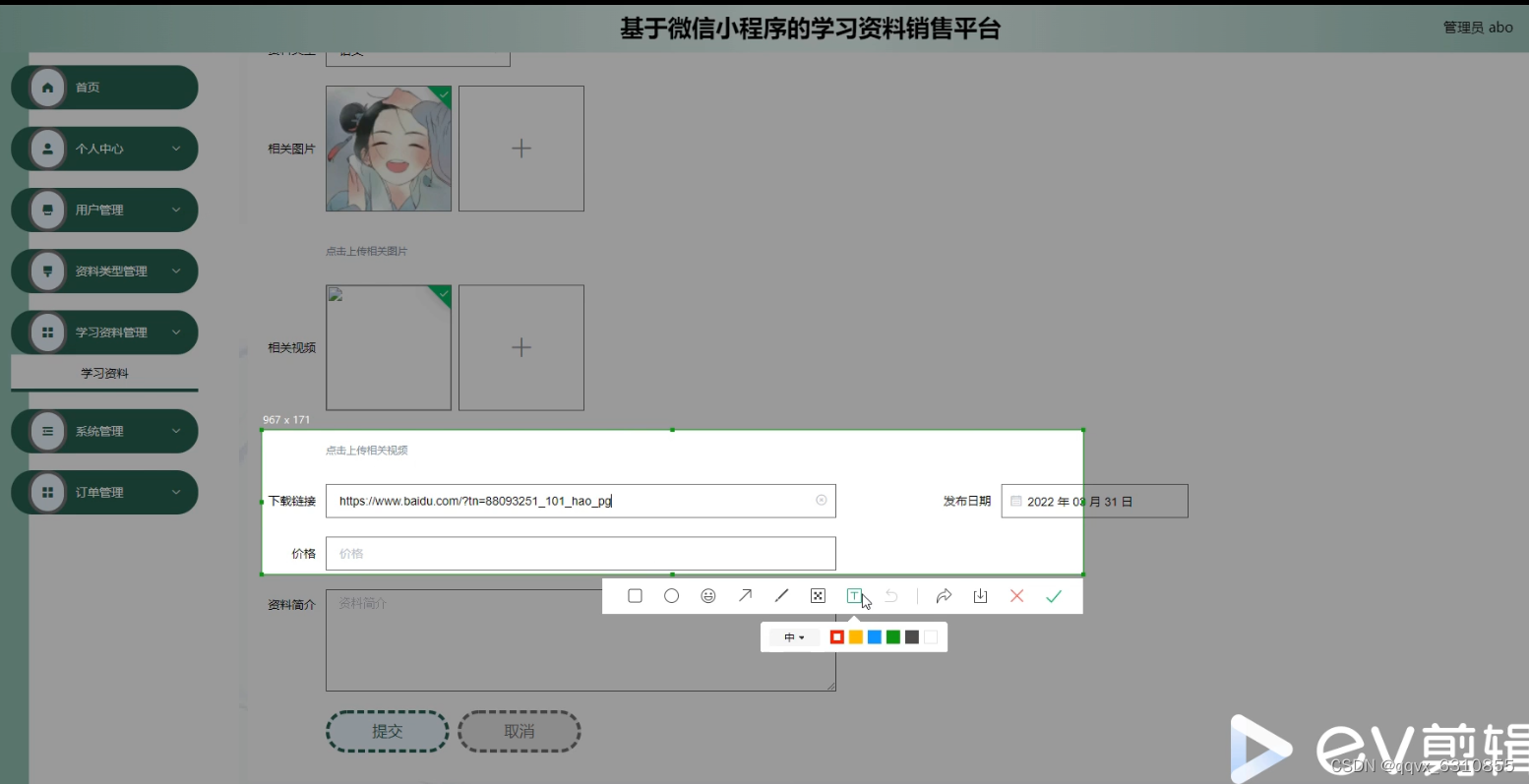The image size is (1529, 784).
Task: Select the mosaic blur tool
Action: coord(818,595)
